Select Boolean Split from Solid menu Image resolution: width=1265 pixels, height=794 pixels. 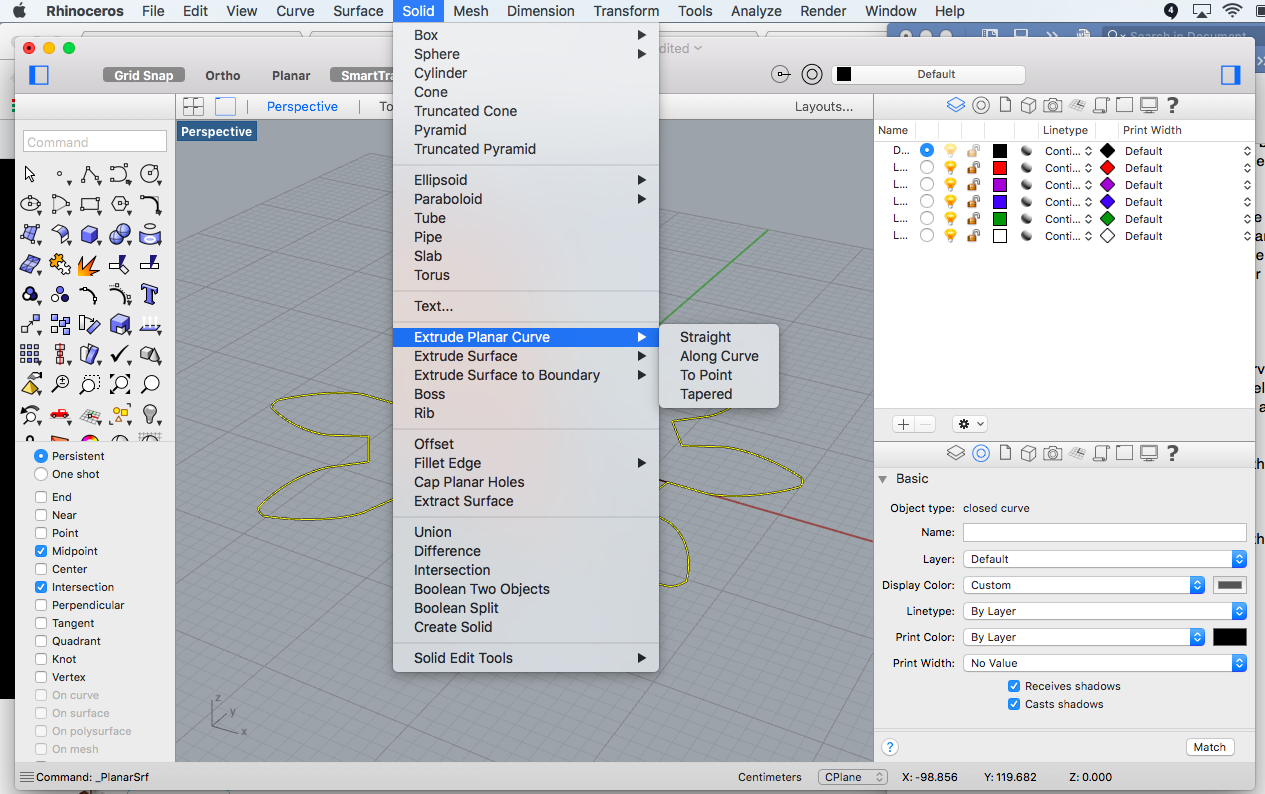pos(456,608)
